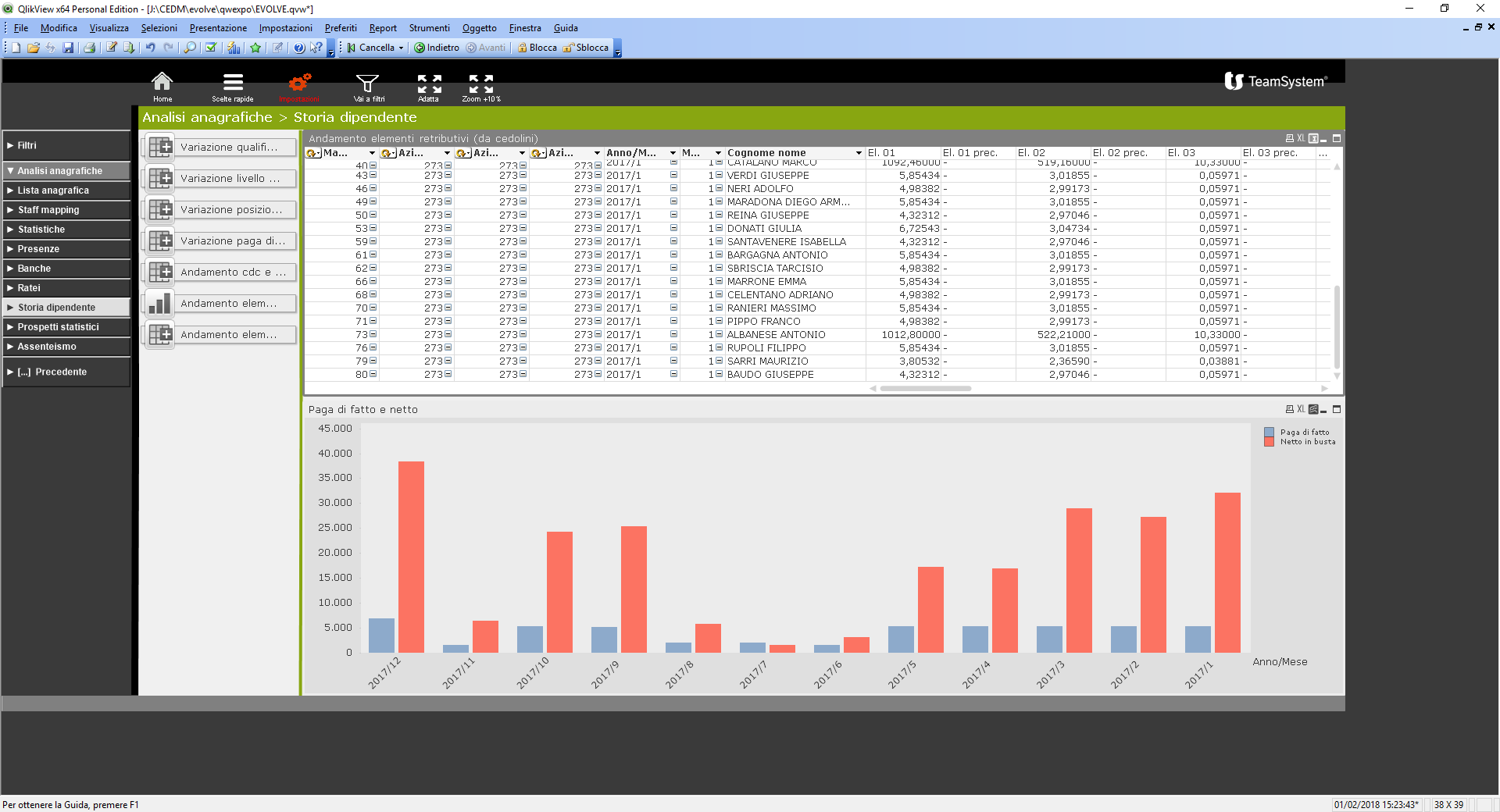Open the Impostazioni gear icon

[299, 83]
